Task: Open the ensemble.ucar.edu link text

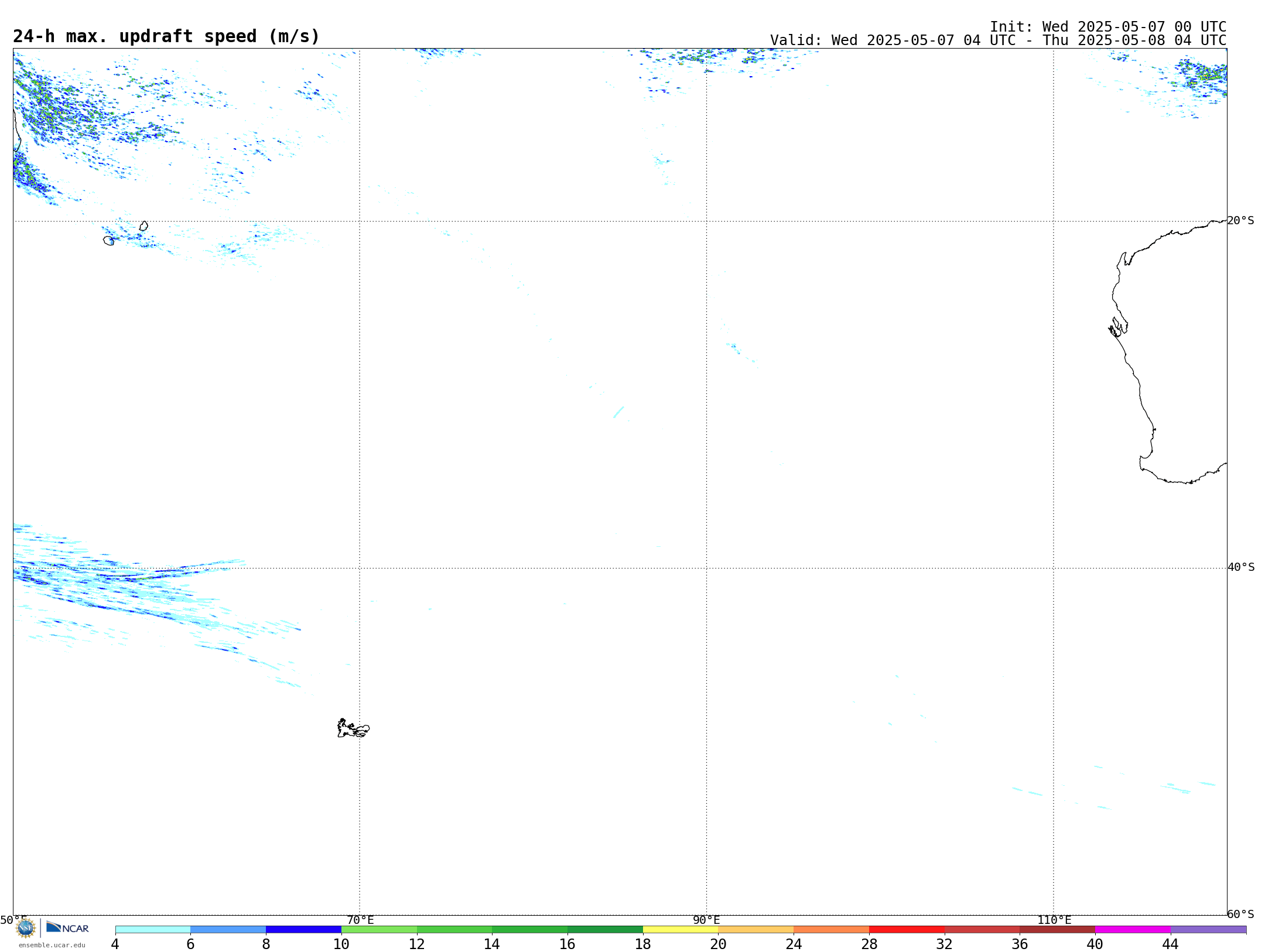Action: pyautogui.click(x=52, y=945)
